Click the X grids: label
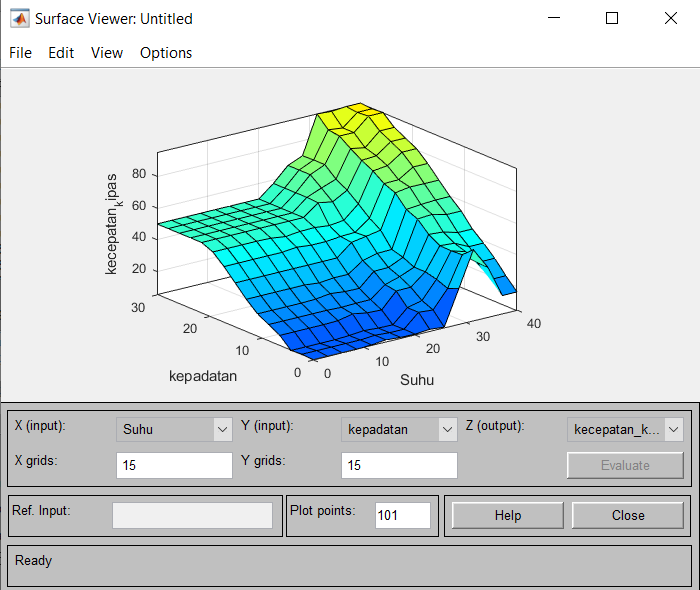The width and height of the screenshot is (700, 590). (x=36, y=460)
